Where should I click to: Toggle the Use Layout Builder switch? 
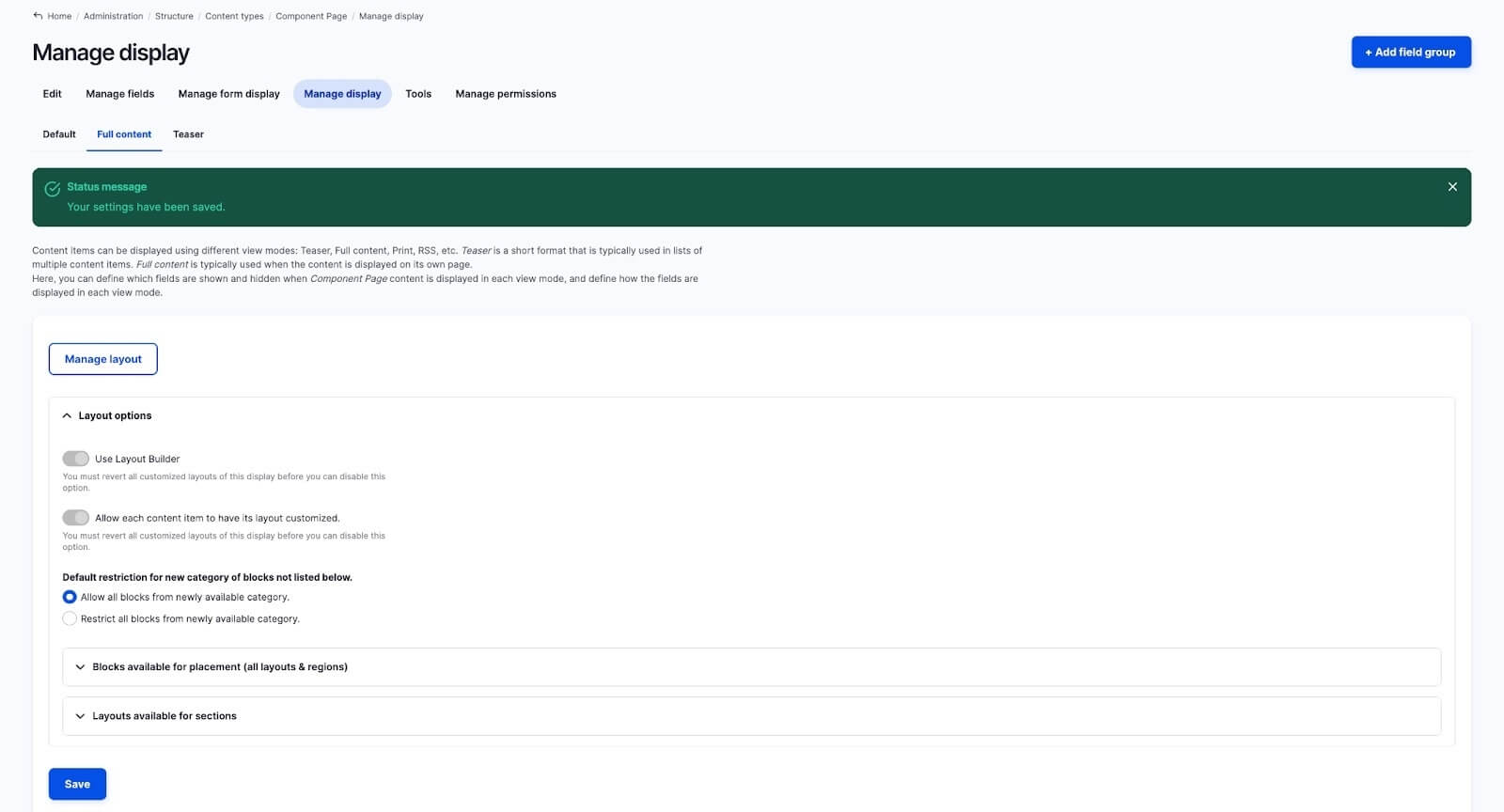(x=76, y=459)
